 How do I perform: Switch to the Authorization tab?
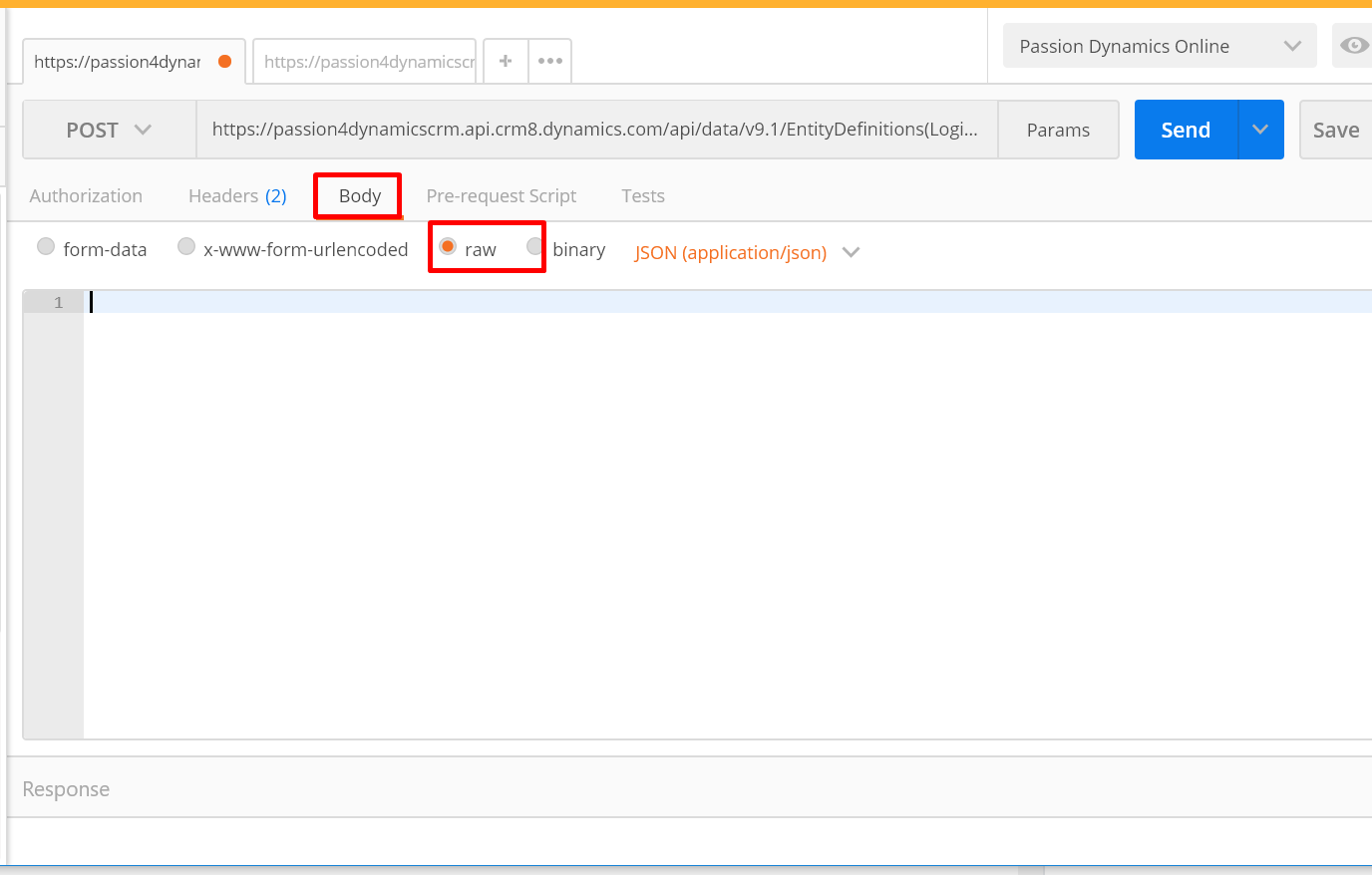tap(86, 195)
